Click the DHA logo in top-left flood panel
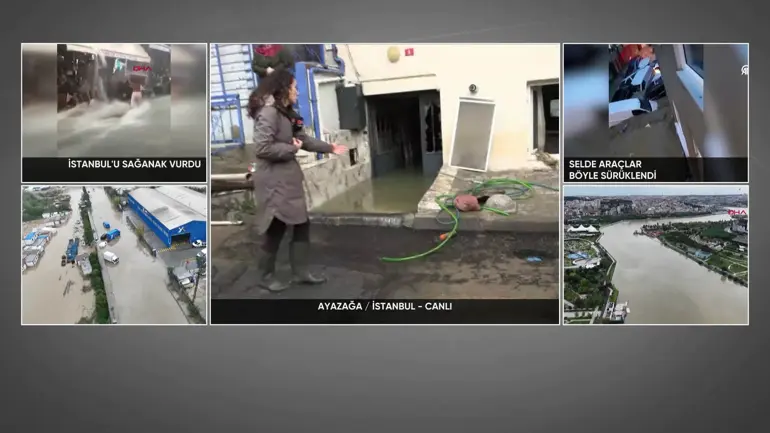 (x=142, y=68)
